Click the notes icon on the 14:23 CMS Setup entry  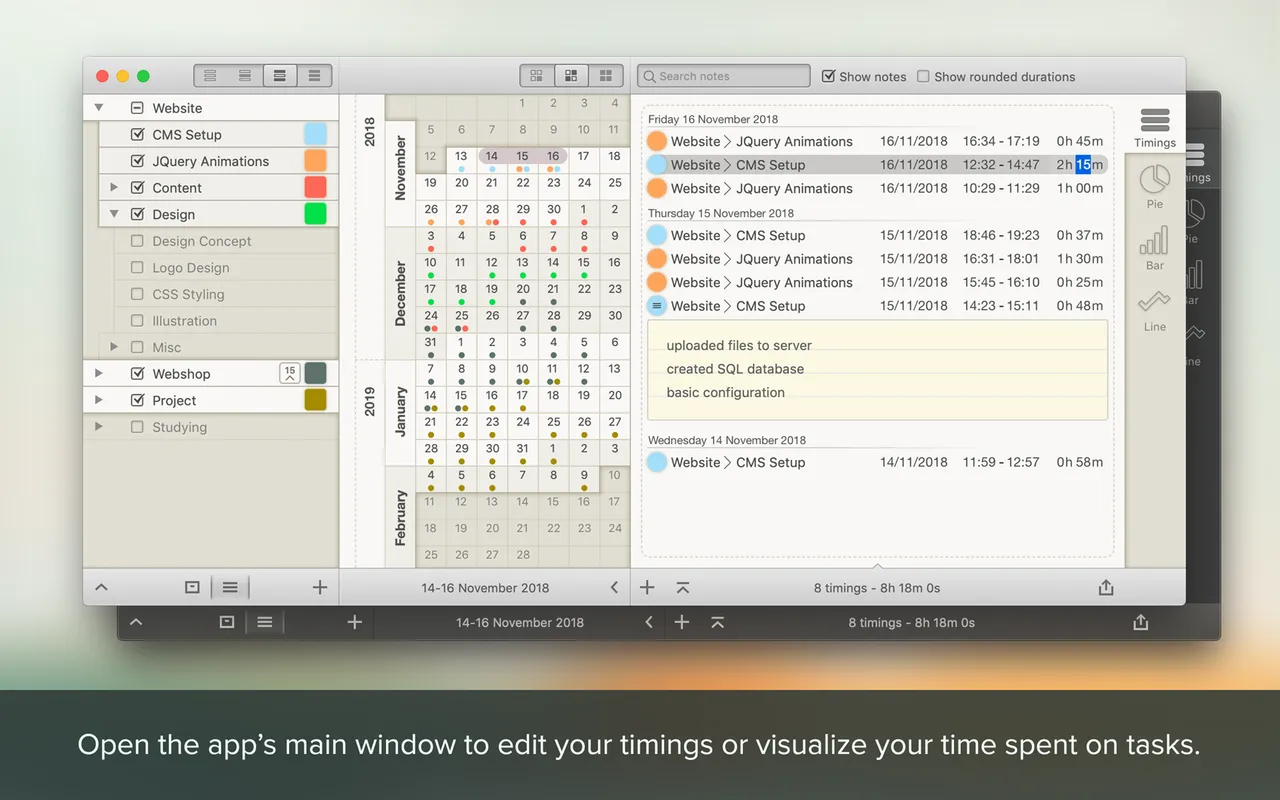657,306
